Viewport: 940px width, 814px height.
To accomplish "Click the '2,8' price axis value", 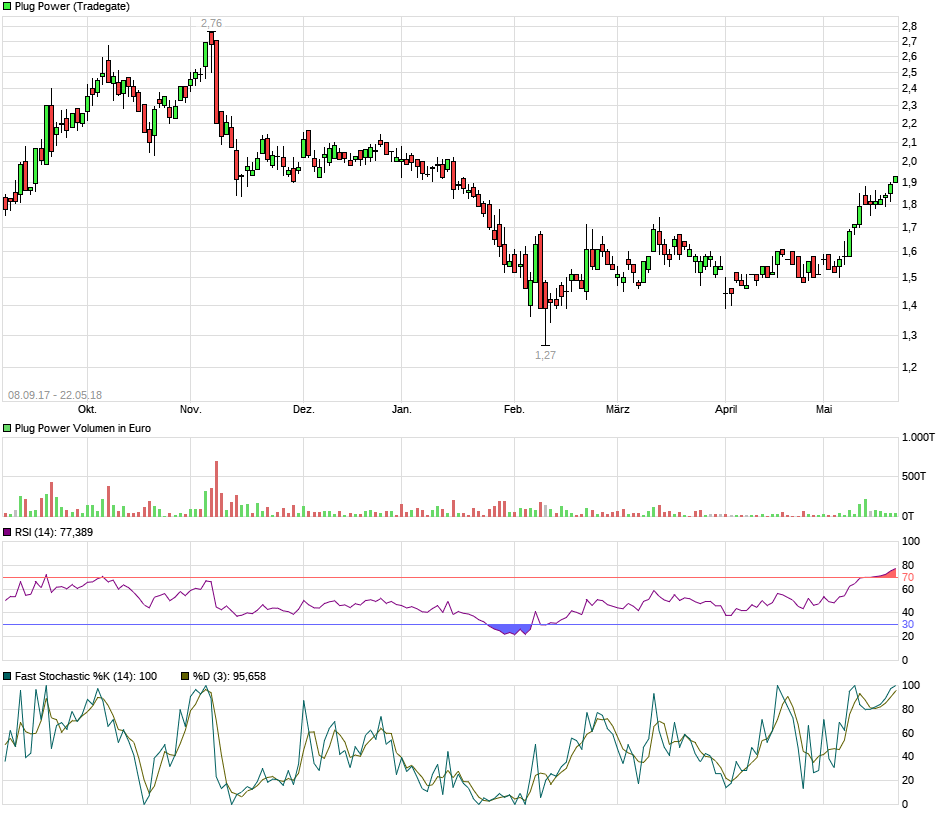I will coord(909,26).
